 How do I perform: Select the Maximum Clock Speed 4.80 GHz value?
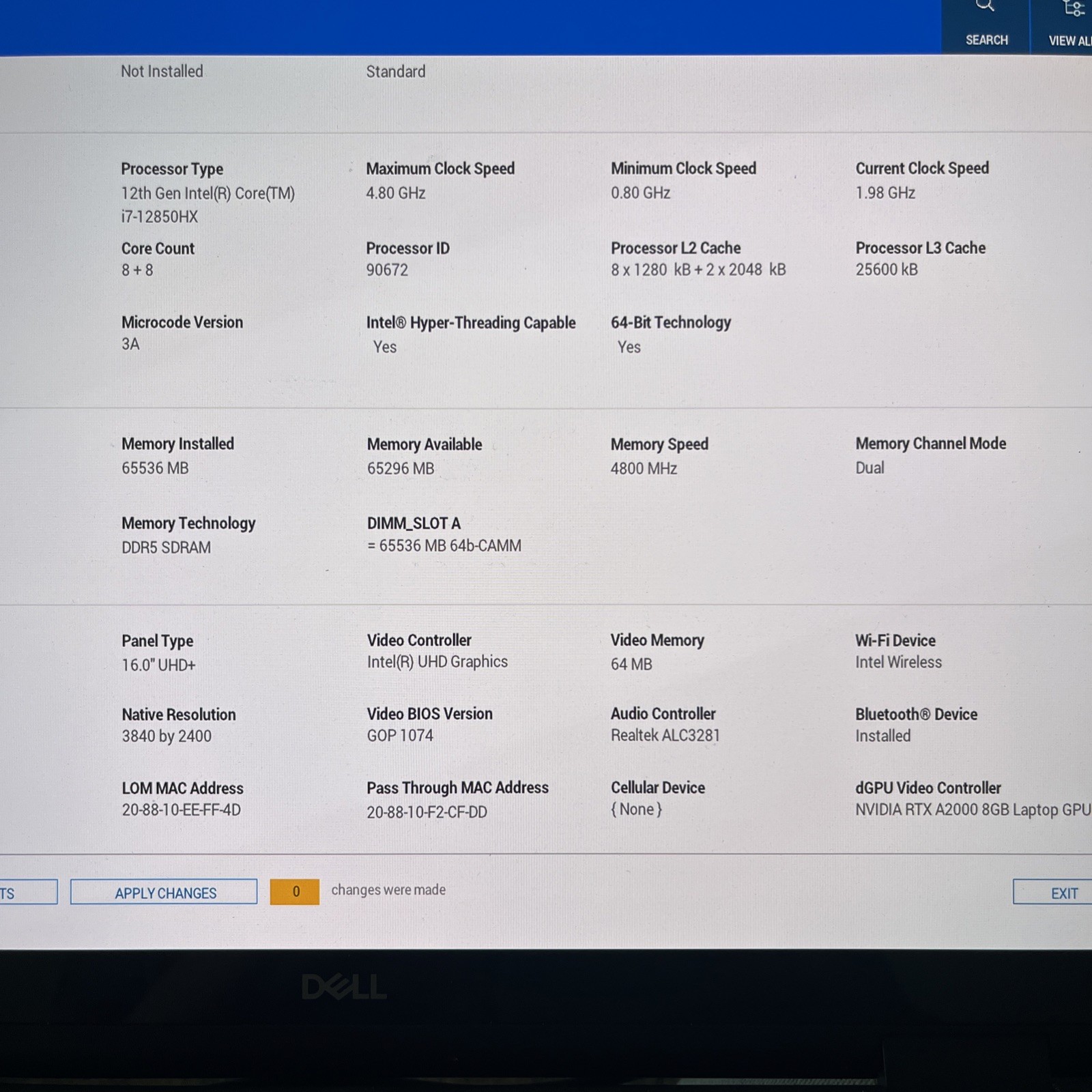(x=396, y=193)
